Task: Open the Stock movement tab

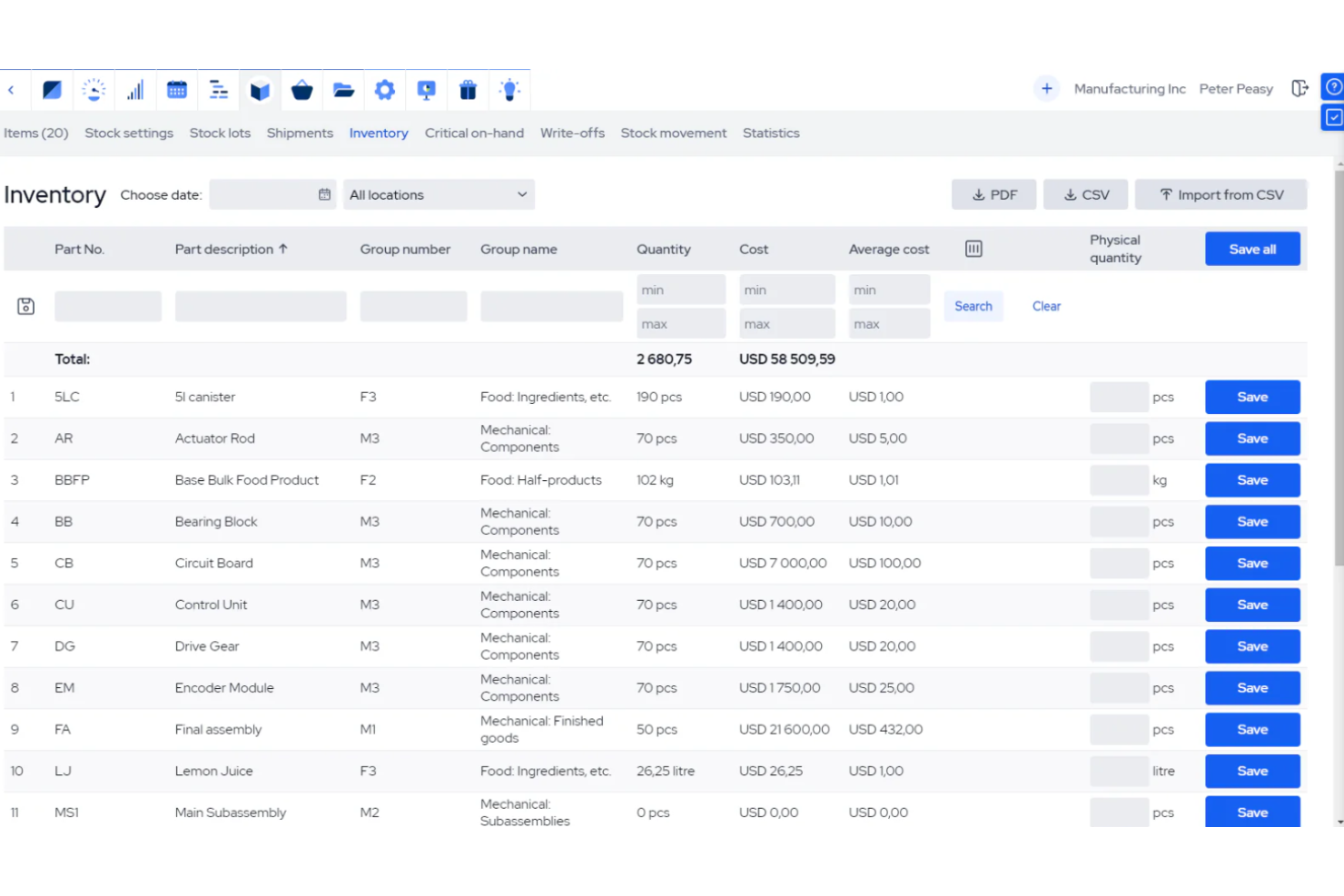Action: coord(674,133)
